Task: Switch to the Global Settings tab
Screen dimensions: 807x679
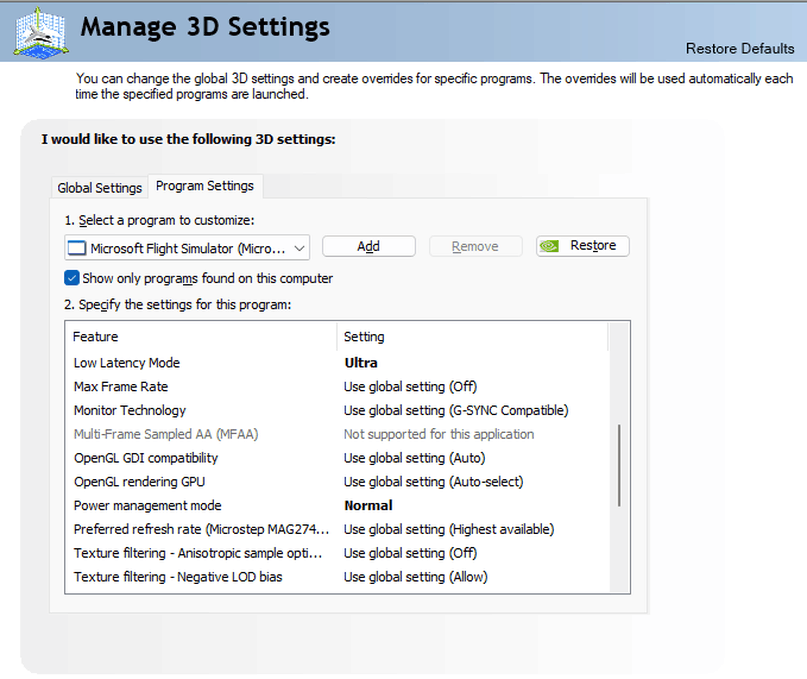Action: tap(99, 188)
